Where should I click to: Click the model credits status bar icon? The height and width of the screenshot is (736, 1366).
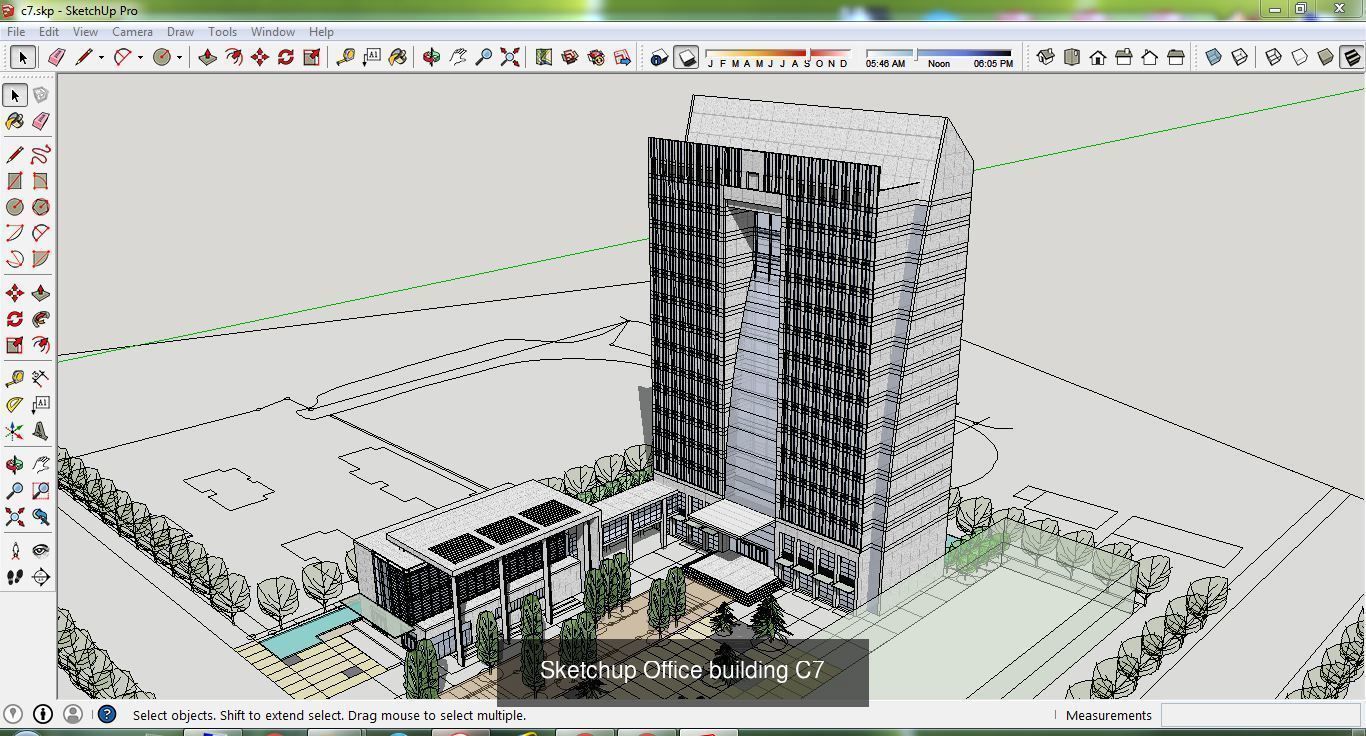coord(43,714)
